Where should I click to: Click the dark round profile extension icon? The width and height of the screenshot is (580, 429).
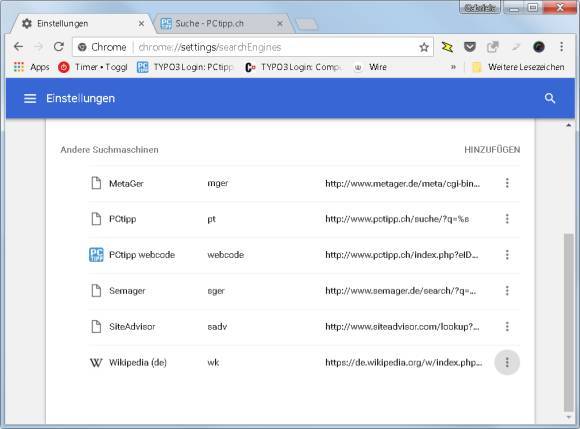(539, 47)
